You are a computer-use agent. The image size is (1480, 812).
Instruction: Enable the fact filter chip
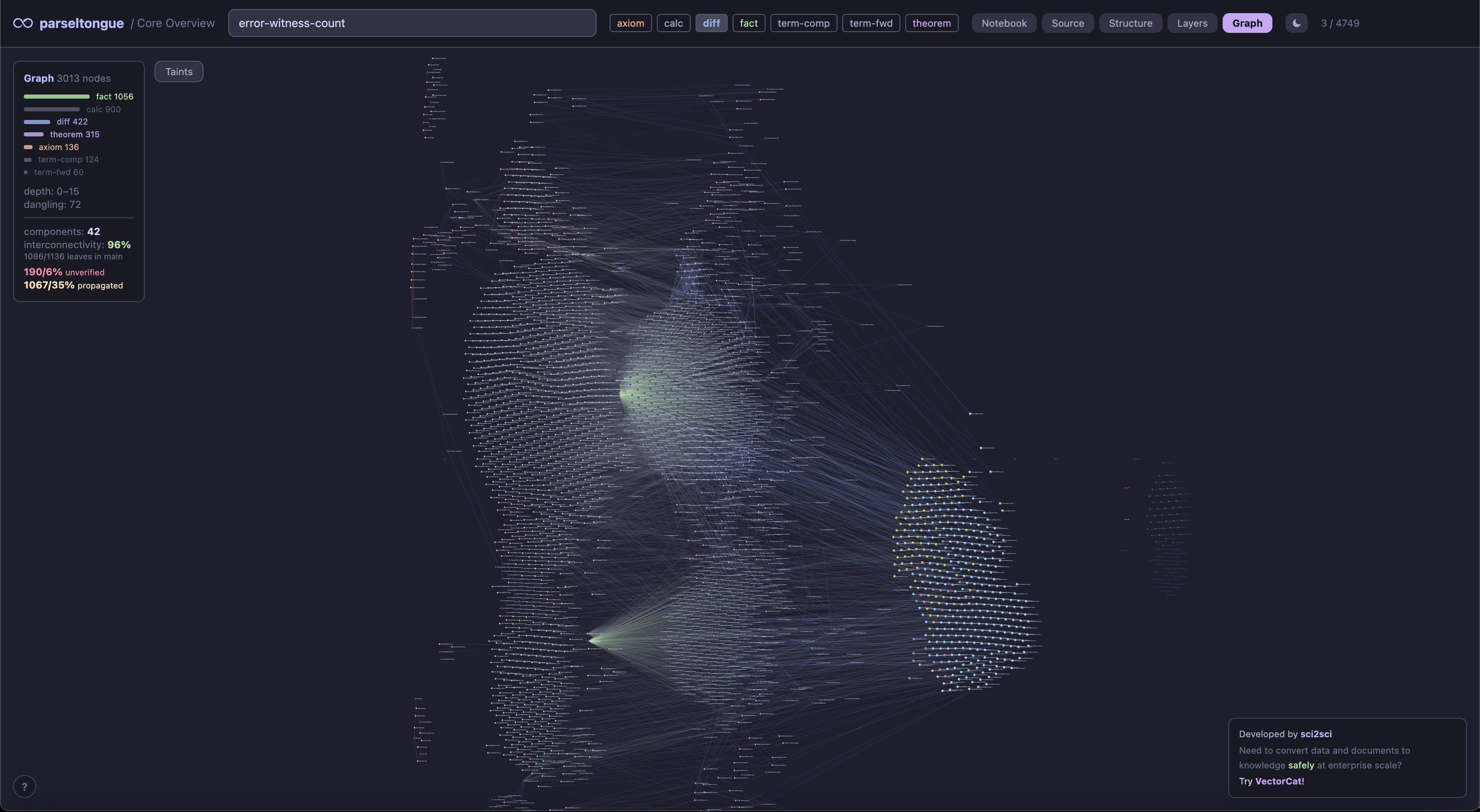(x=749, y=23)
